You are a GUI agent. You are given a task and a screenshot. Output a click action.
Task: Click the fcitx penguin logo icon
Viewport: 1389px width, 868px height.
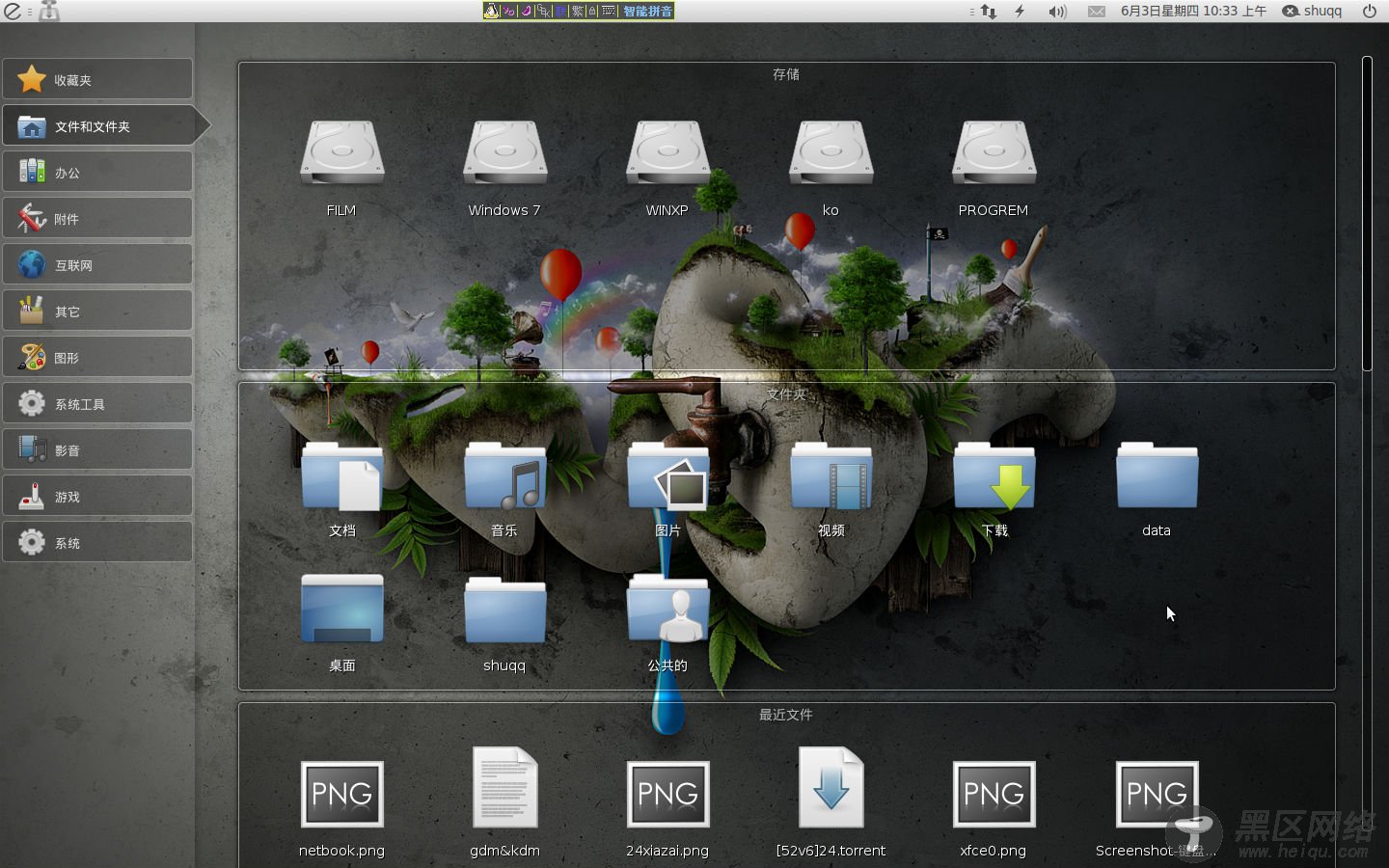pyautogui.click(x=491, y=11)
